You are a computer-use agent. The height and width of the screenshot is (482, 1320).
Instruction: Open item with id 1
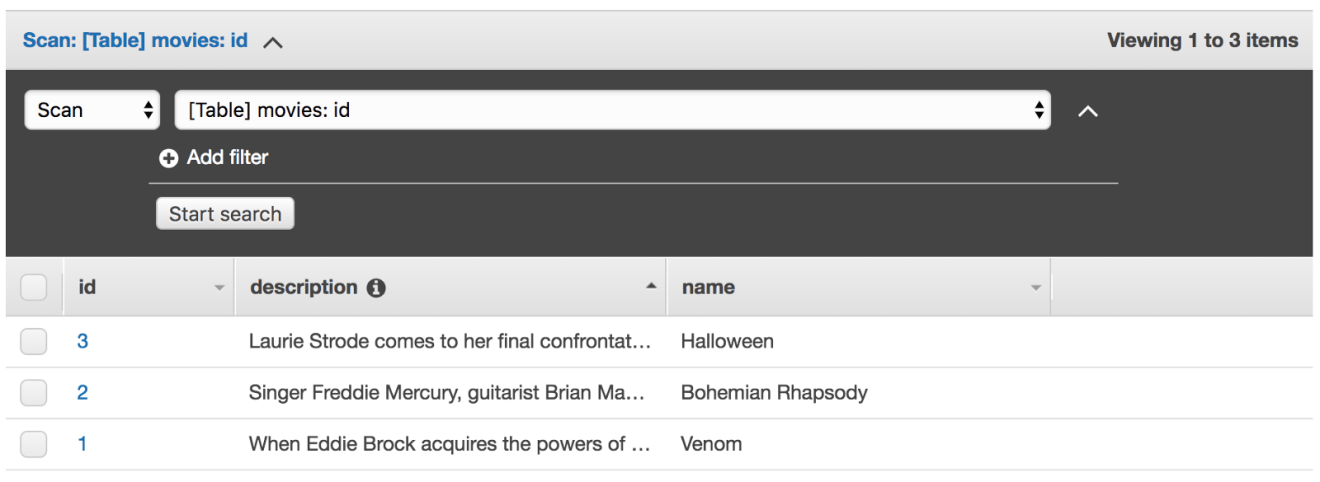(x=83, y=444)
